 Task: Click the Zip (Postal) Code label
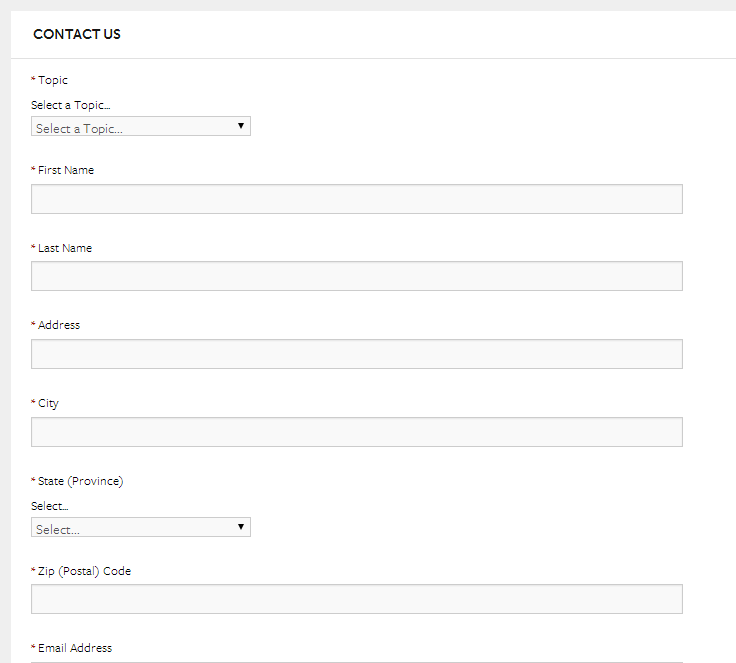pos(84,571)
